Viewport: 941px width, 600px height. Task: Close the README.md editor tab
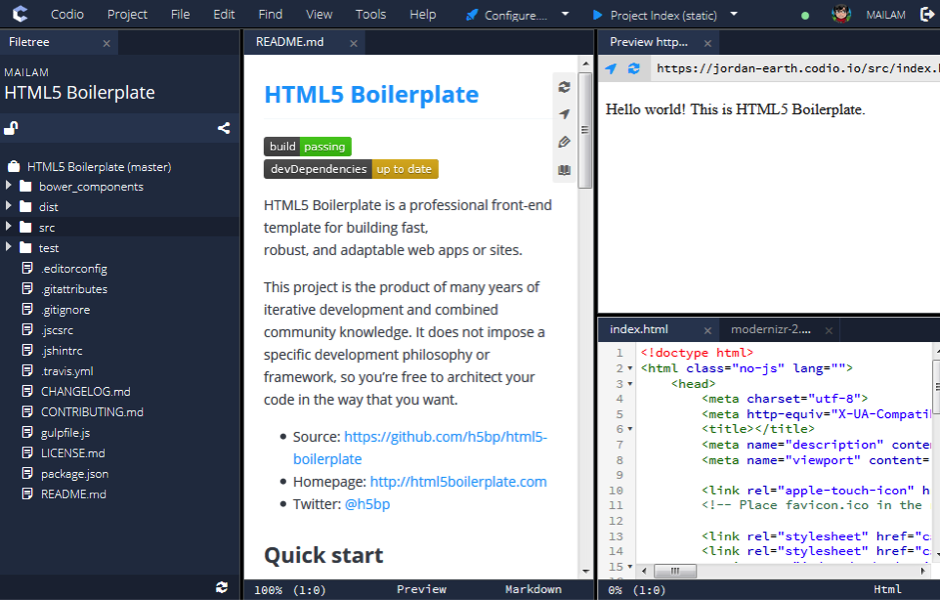353,43
